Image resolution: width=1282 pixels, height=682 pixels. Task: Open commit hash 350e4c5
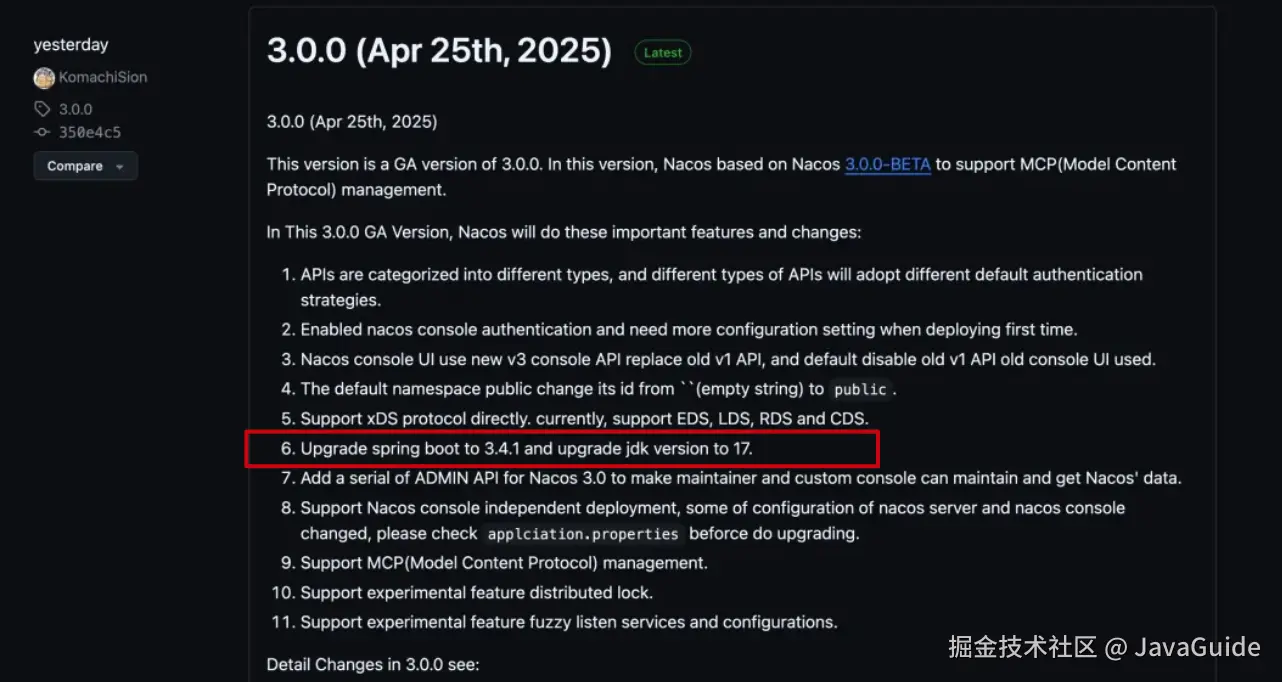click(x=89, y=132)
